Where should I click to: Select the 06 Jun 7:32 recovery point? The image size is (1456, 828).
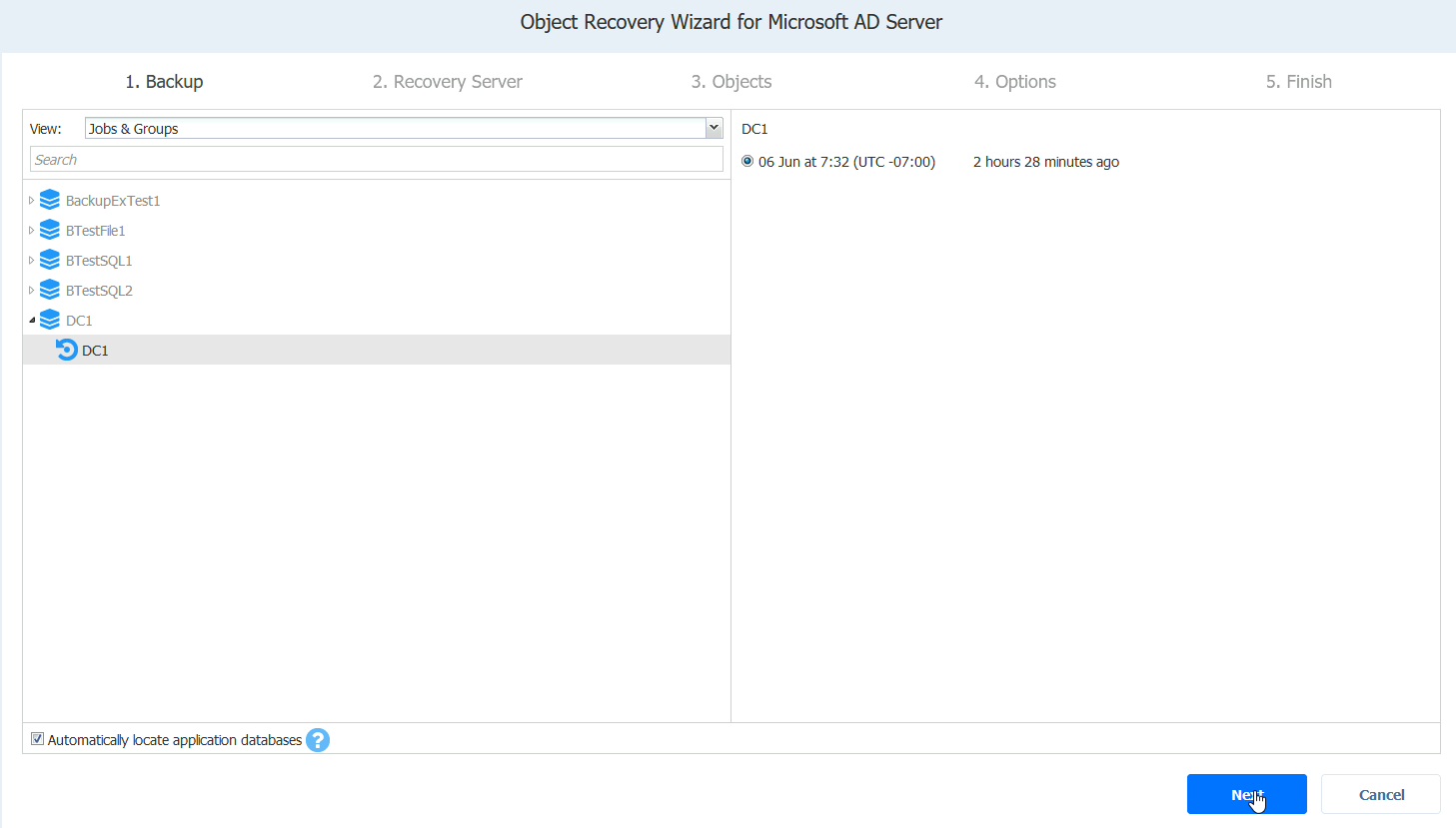coord(747,161)
